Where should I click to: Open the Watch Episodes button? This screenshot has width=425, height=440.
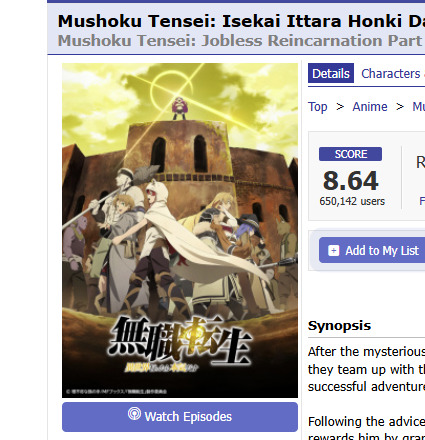(180, 417)
